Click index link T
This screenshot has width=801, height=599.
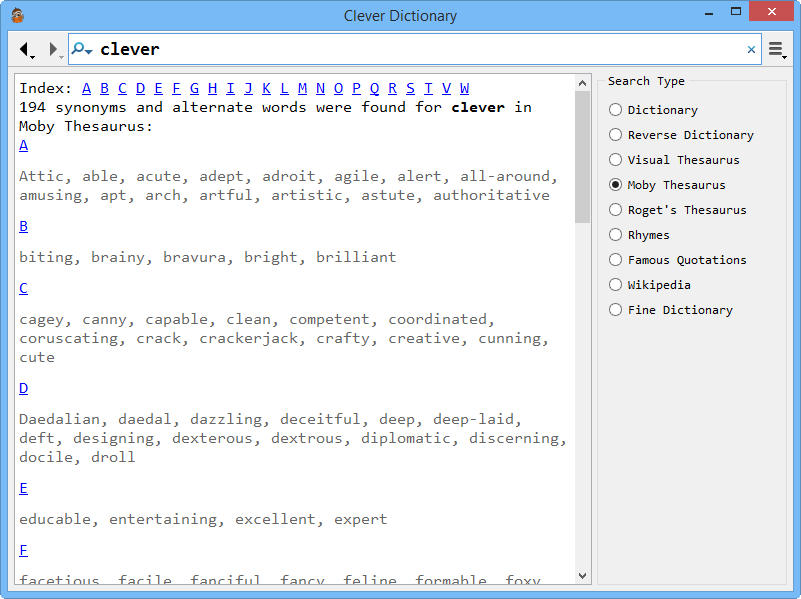[428, 88]
